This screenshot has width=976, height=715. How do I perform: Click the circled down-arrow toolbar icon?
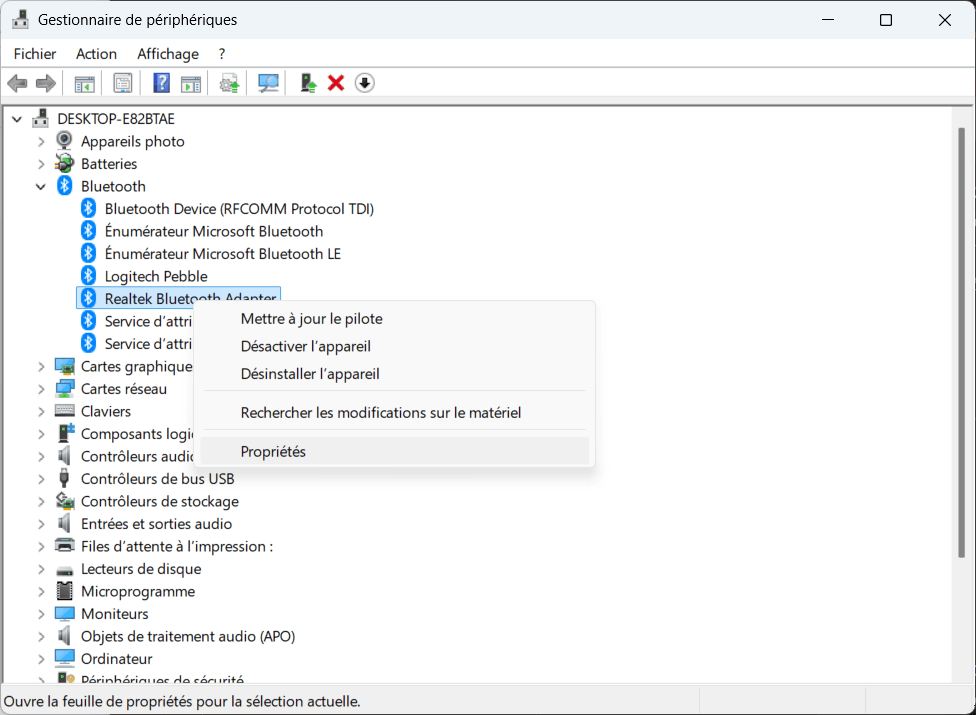pos(365,83)
